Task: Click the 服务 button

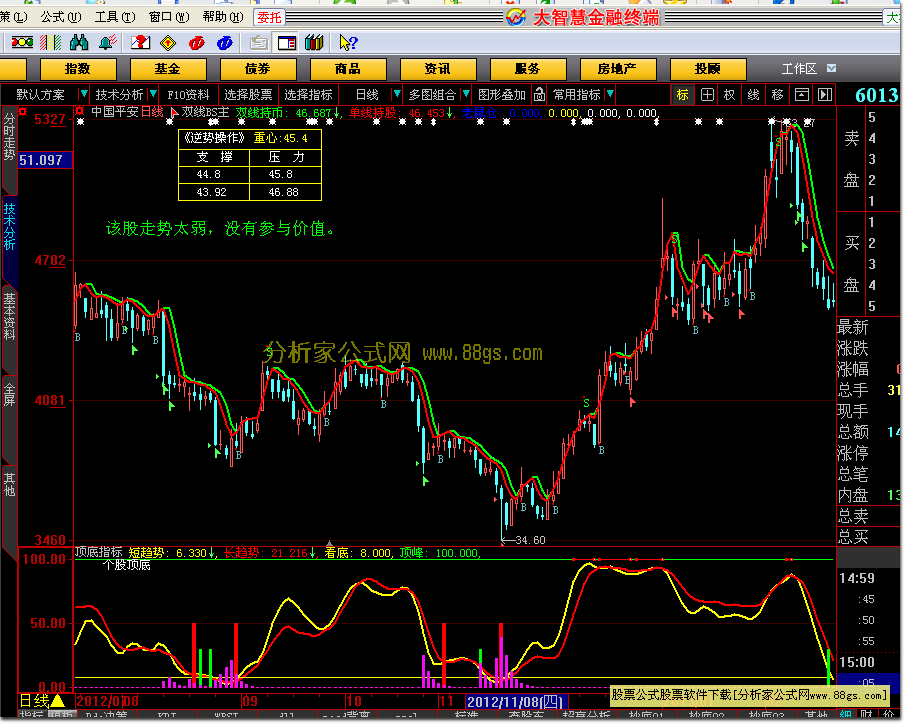Action: 528,69
